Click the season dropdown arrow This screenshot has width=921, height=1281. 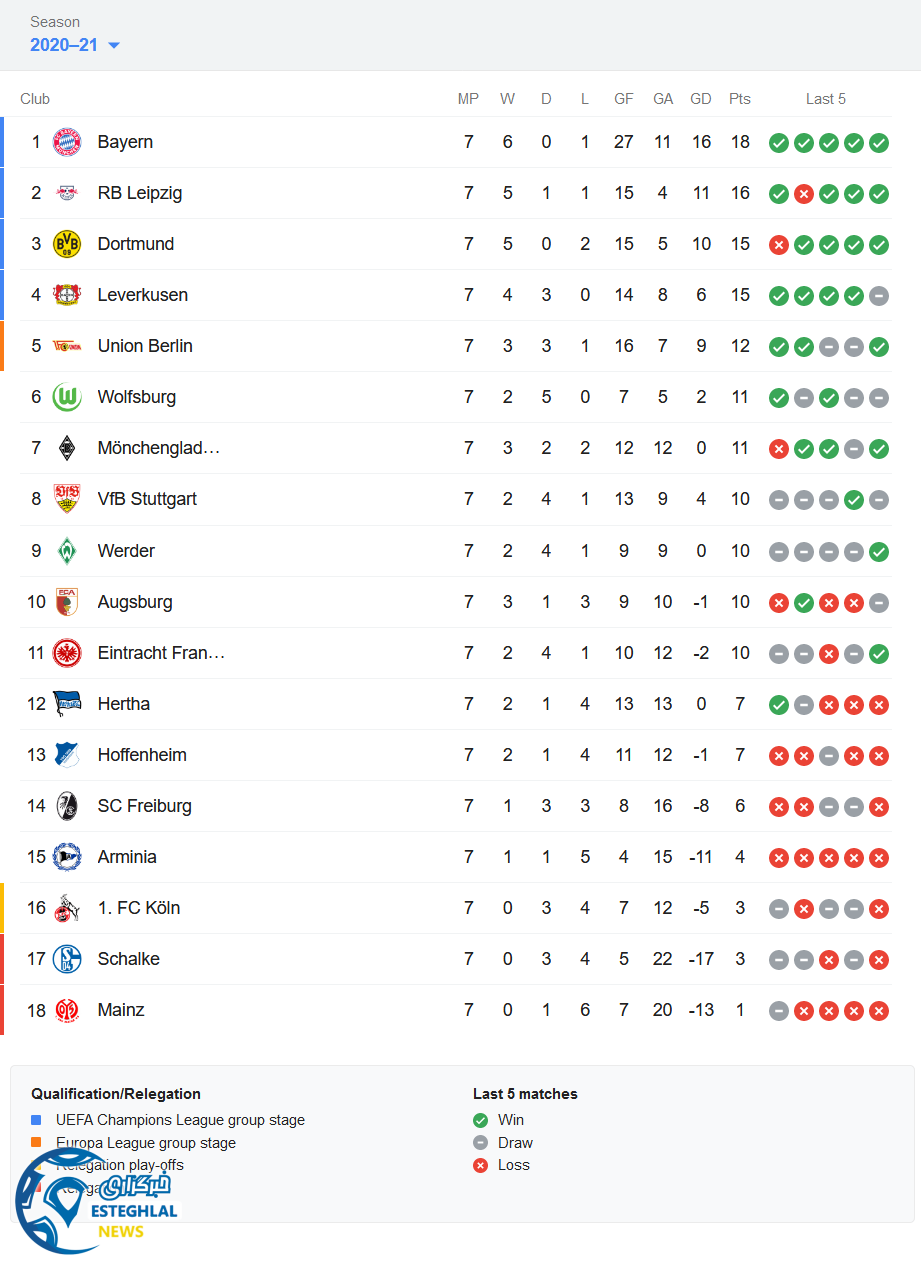tap(114, 45)
